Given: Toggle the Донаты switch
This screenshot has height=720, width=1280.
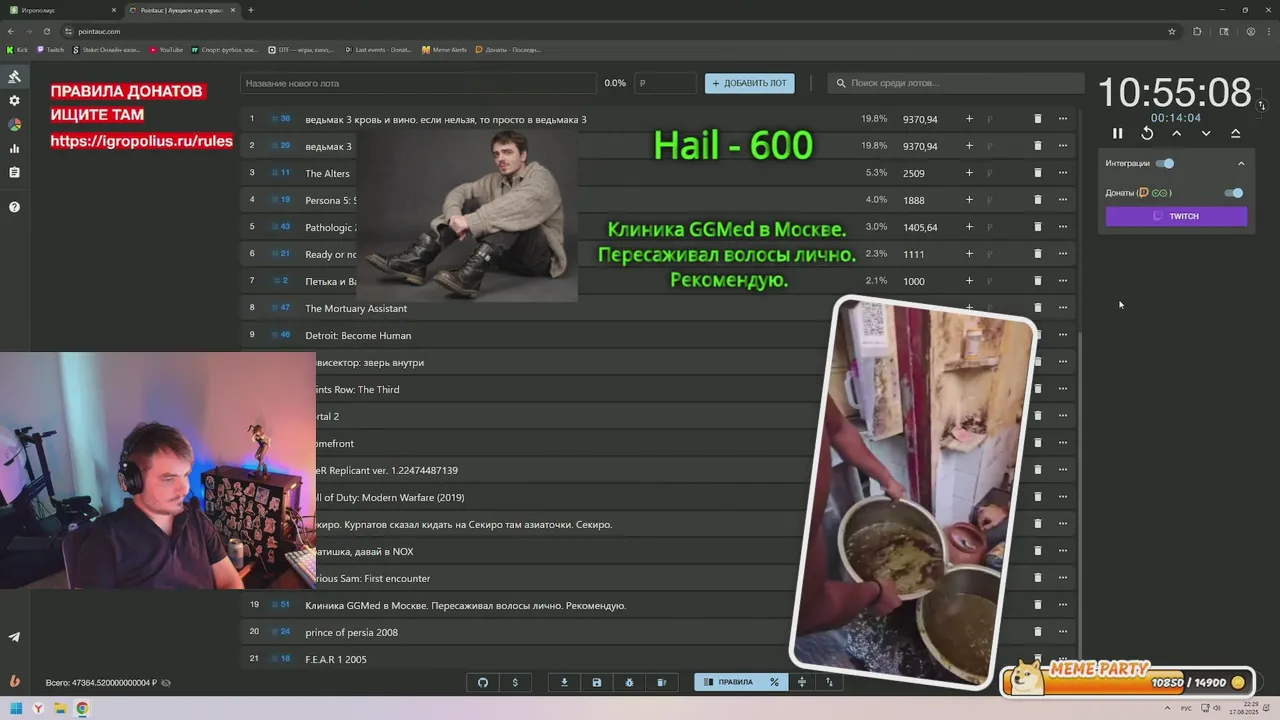Looking at the screenshot, I should coord(1234,193).
